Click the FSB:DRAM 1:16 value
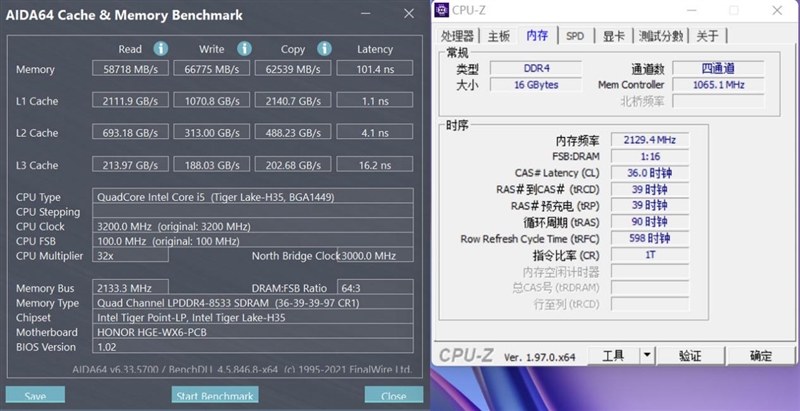This screenshot has width=800, height=411. coord(650,156)
